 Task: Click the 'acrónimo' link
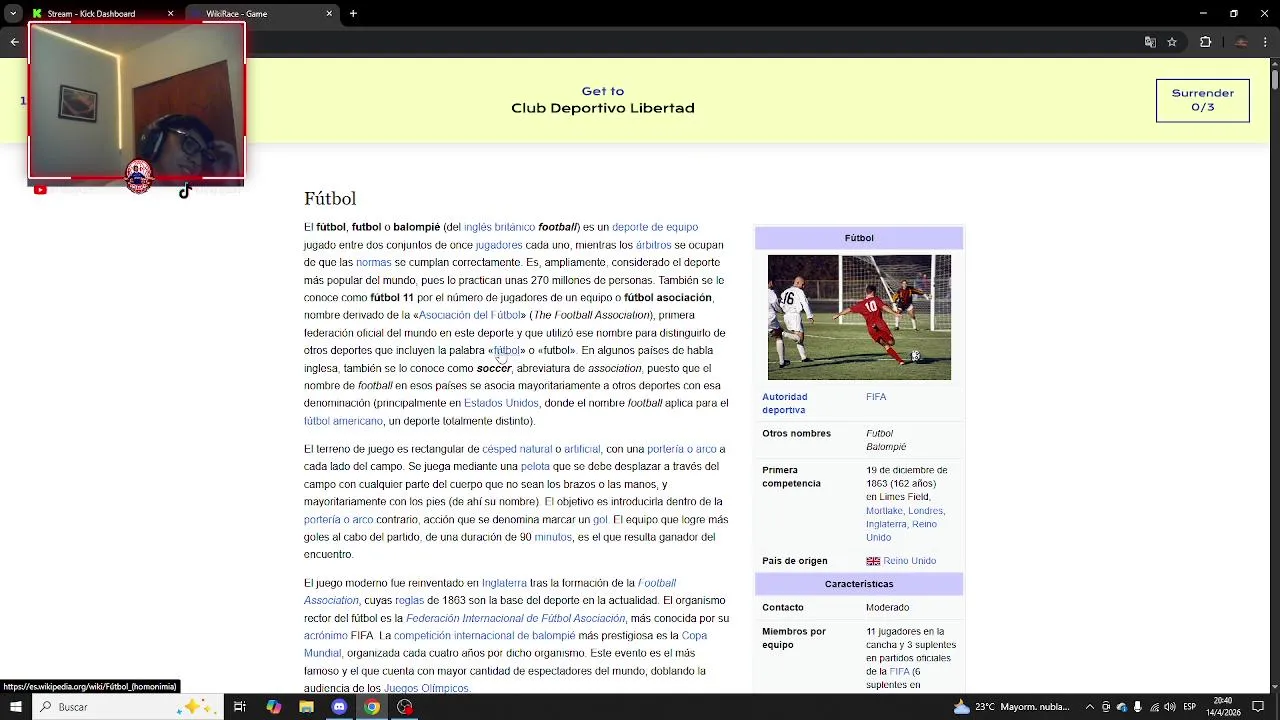click(326, 636)
